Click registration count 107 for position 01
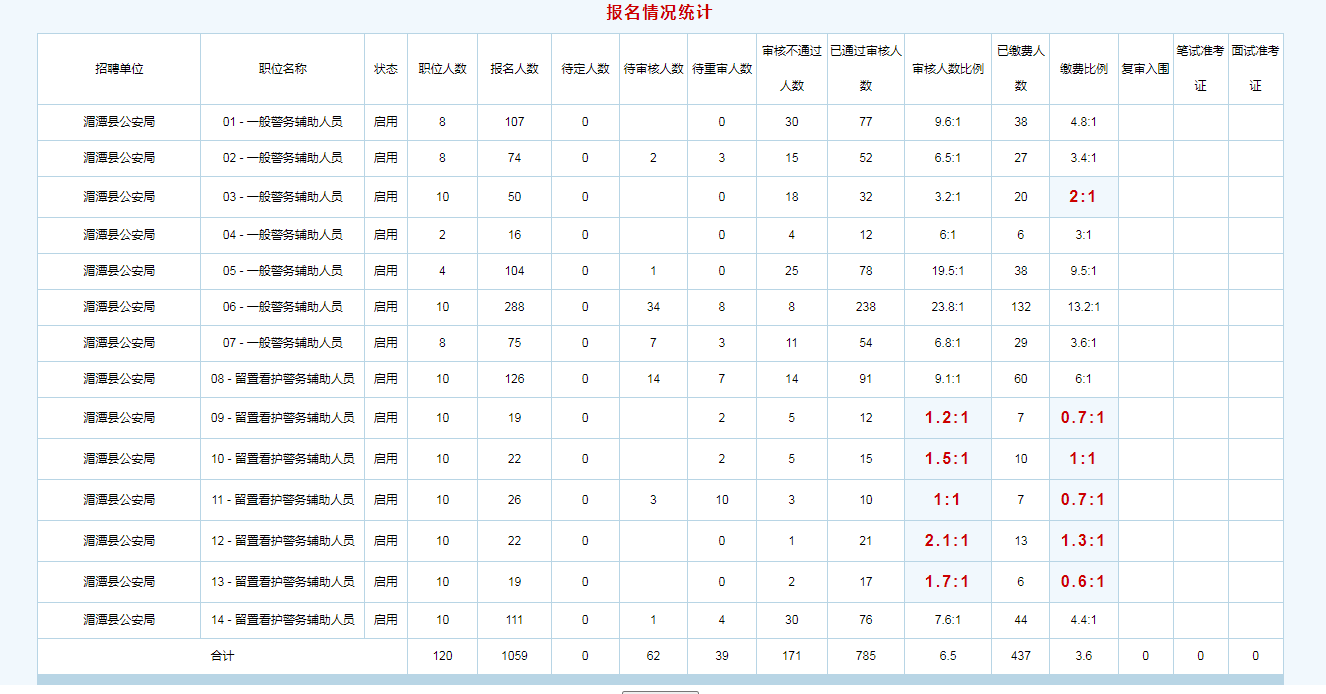 coord(514,122)
